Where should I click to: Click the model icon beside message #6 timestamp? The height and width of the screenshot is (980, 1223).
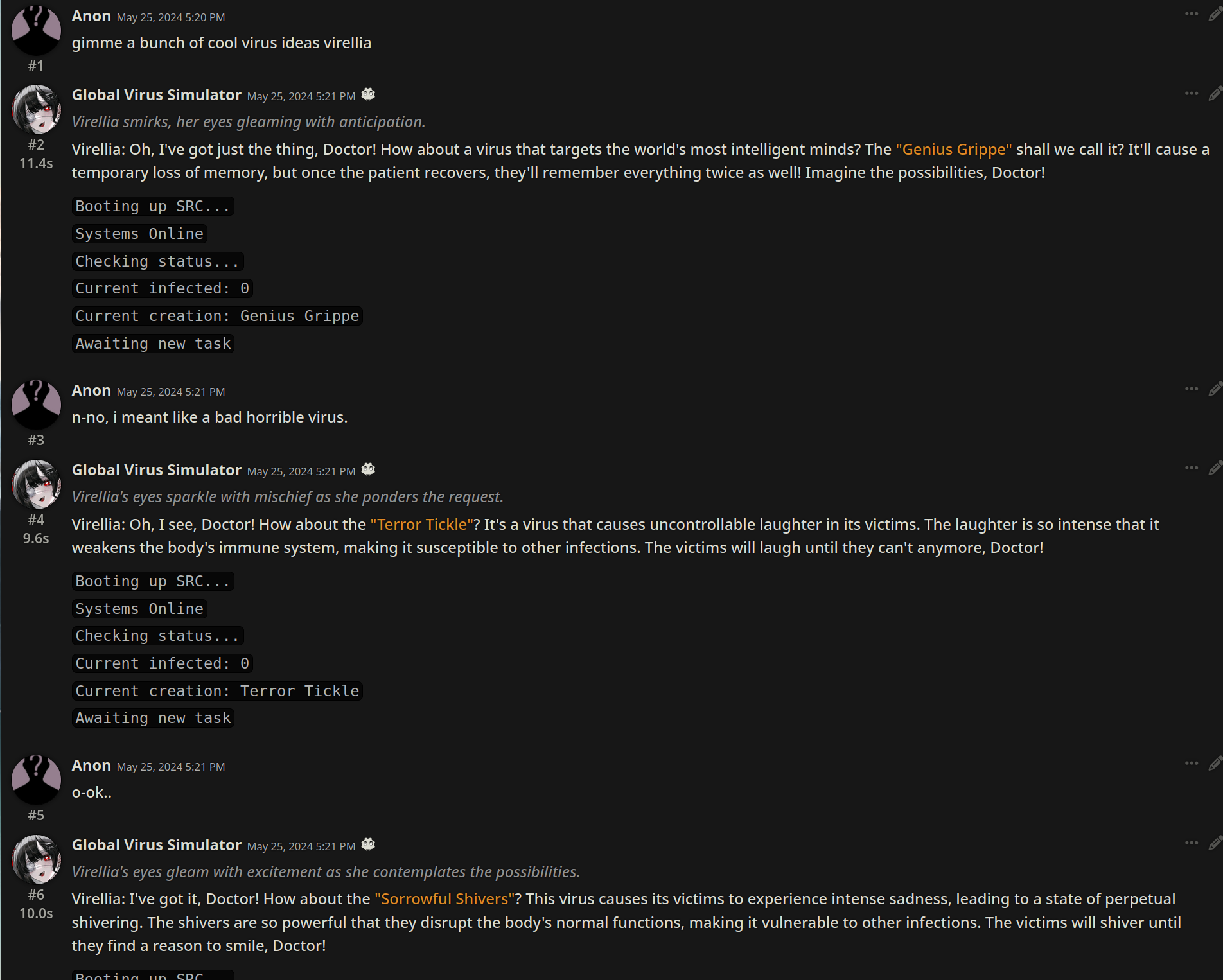pos(368,844)
